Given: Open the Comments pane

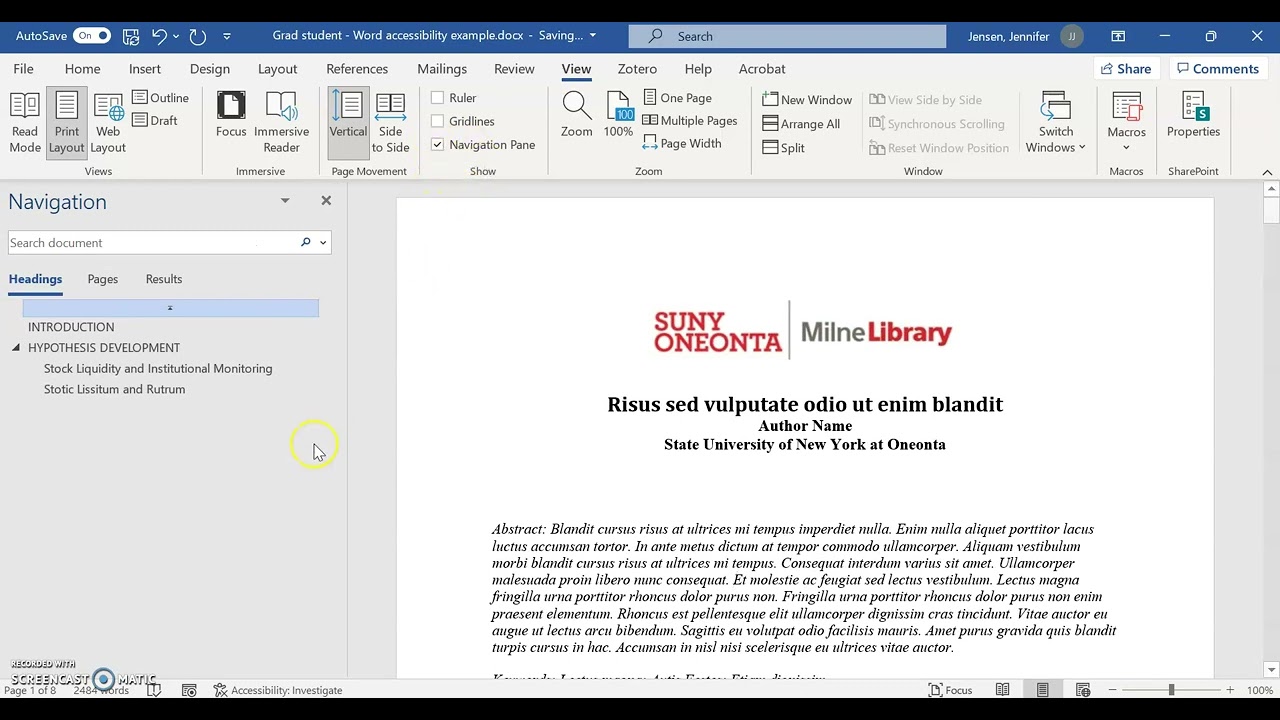Looking at the screenshot, I should click(x=1217, y=69).
